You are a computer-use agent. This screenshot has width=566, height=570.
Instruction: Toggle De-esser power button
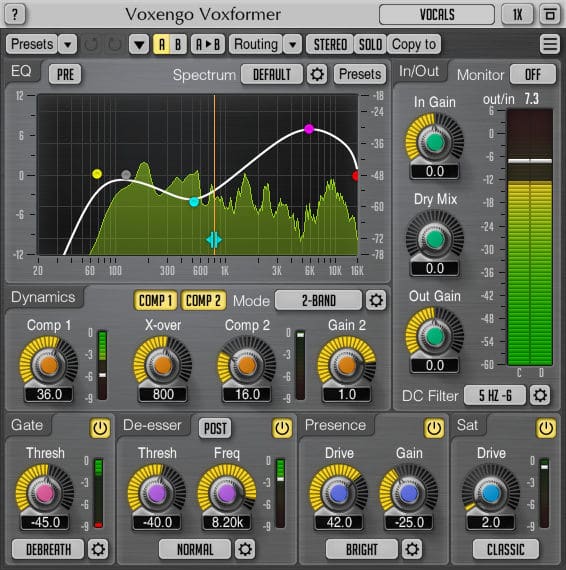pos(282,428)
